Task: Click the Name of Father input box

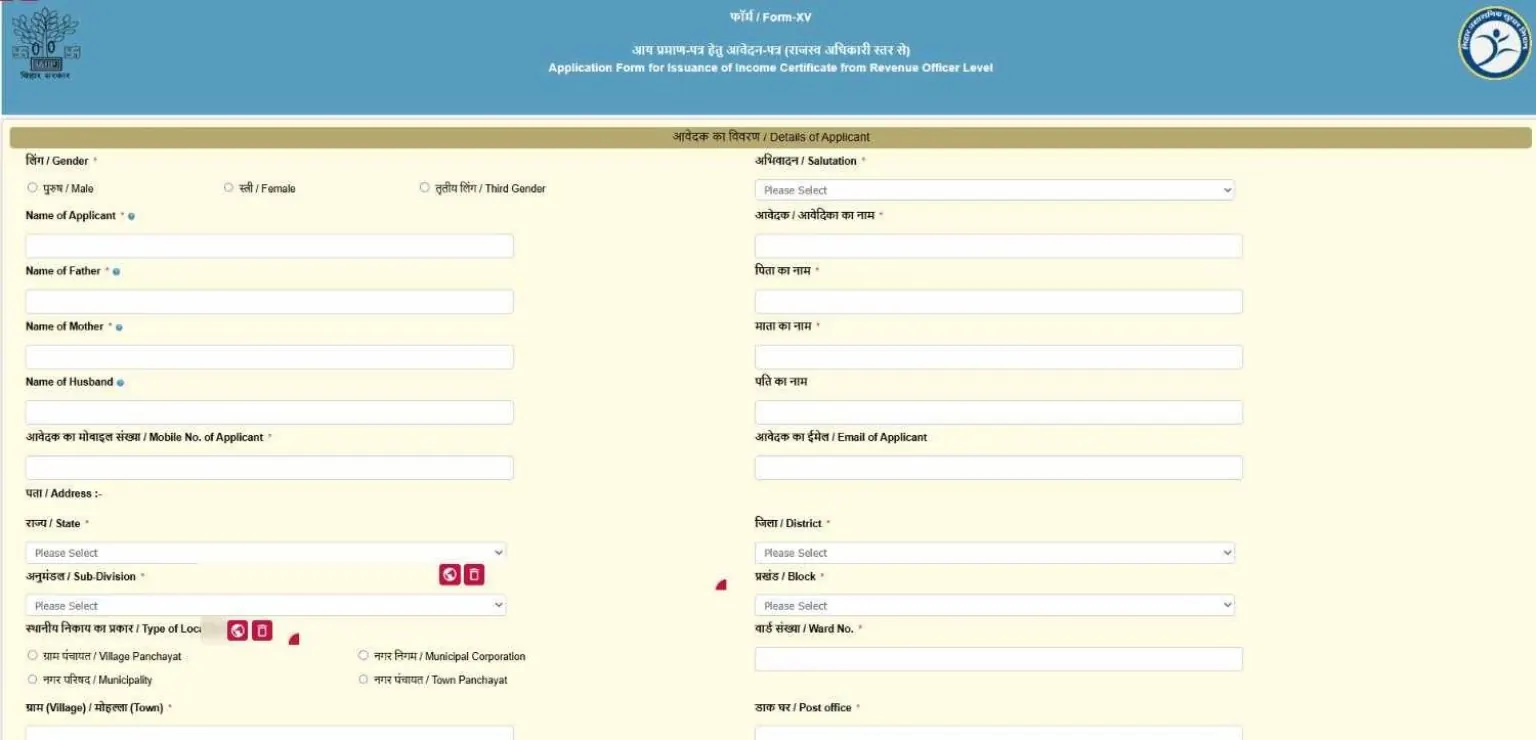Action: 270,302
